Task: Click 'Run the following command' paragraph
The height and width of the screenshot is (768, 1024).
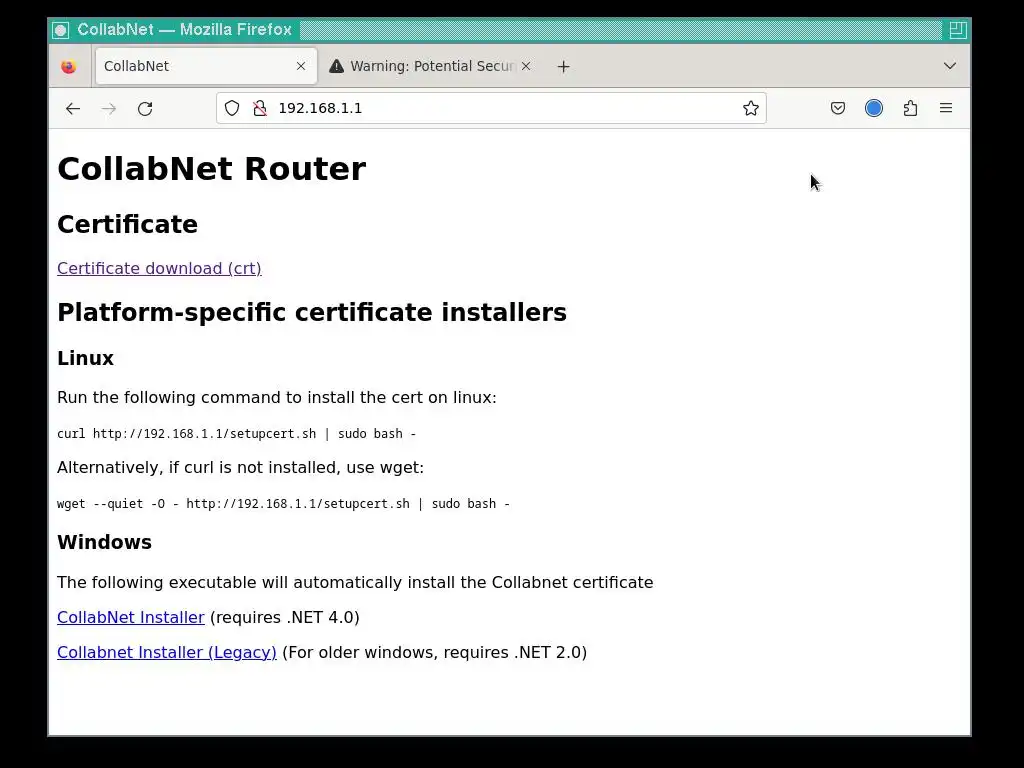Action: pyautogui.click(x=277, y=398)
